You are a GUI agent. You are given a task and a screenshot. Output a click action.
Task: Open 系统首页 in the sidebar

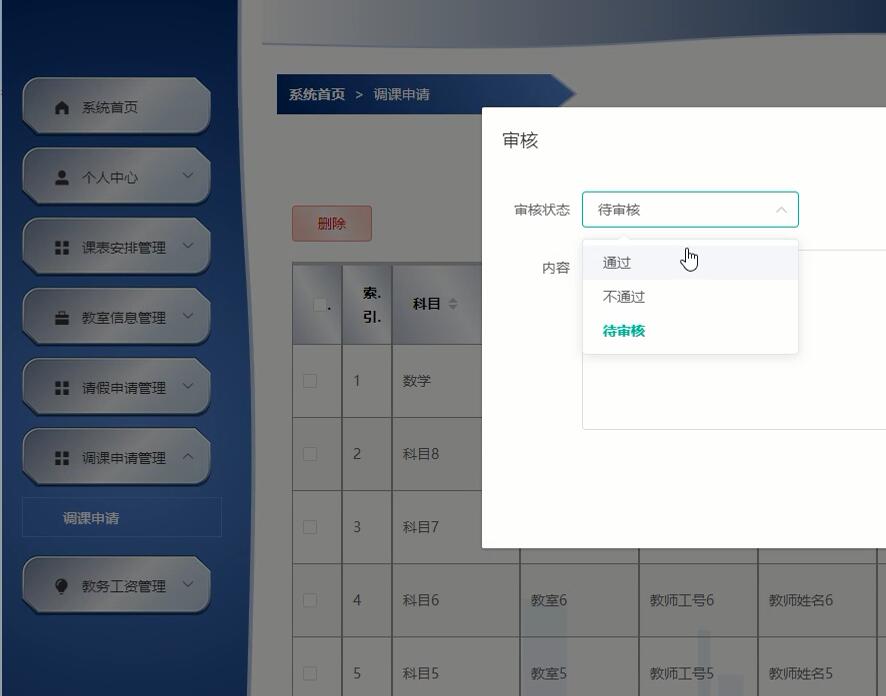[116, 106]
